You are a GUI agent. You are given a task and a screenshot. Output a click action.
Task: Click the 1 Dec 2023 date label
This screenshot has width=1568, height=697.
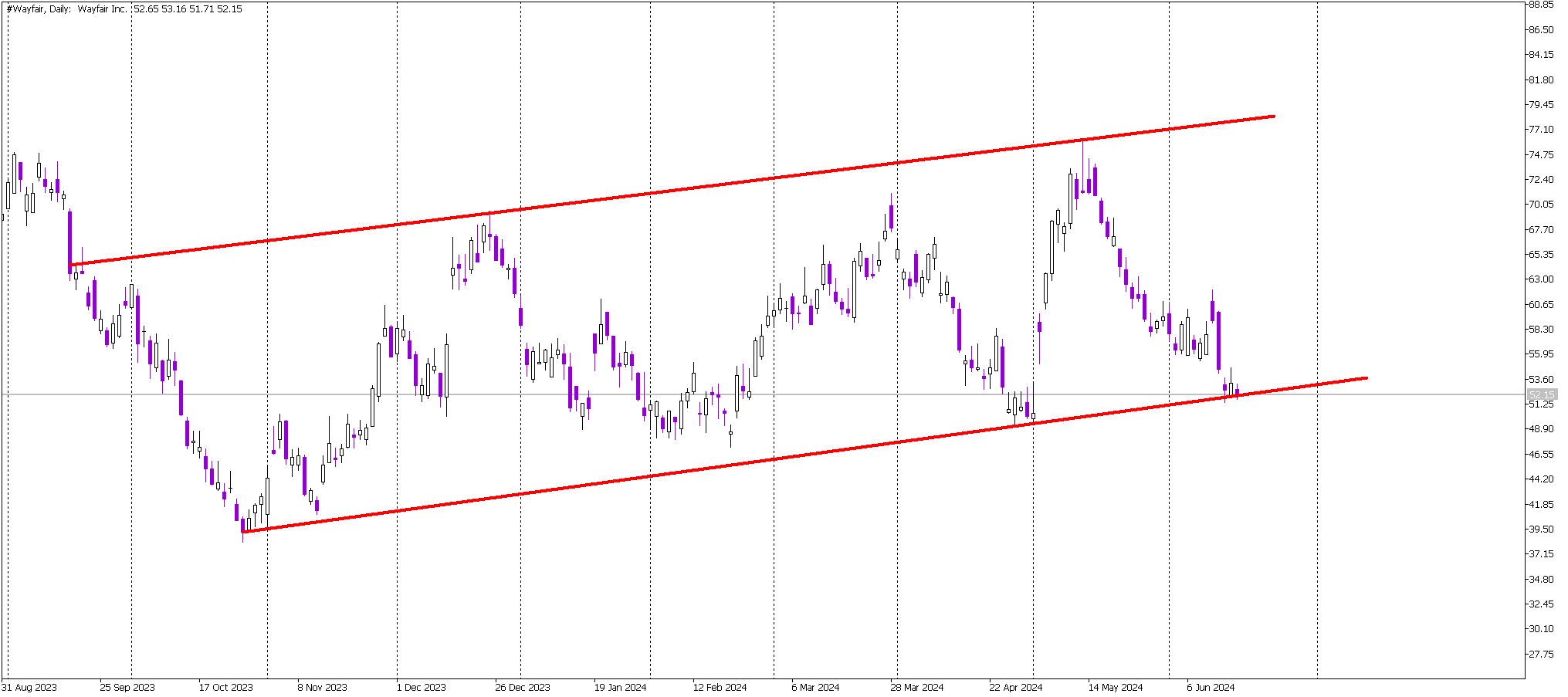tap(421, 687)
